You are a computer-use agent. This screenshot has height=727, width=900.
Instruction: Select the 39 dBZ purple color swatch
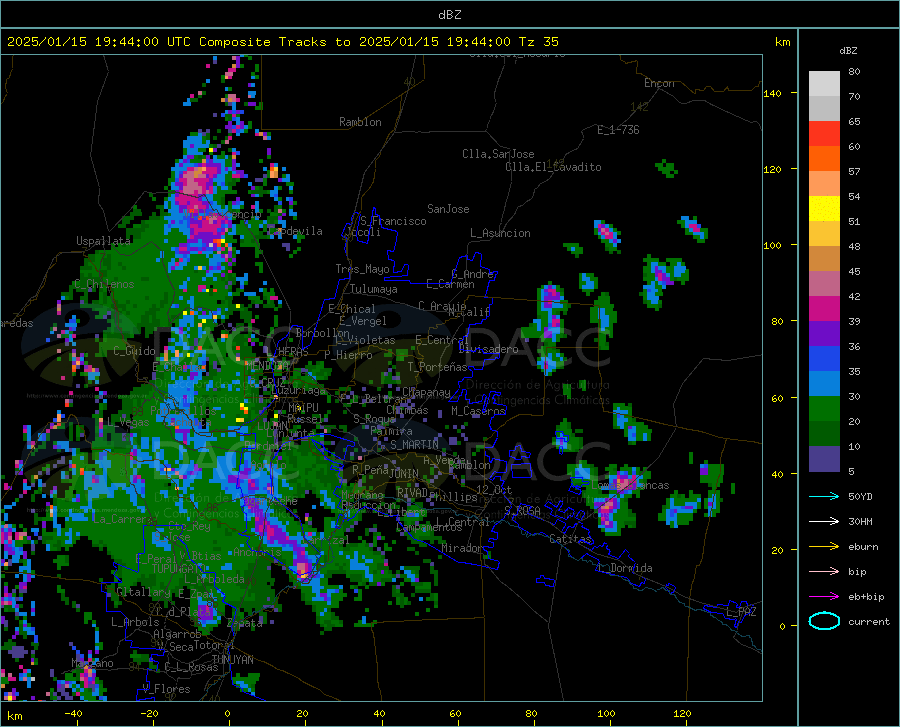(824, 334)
